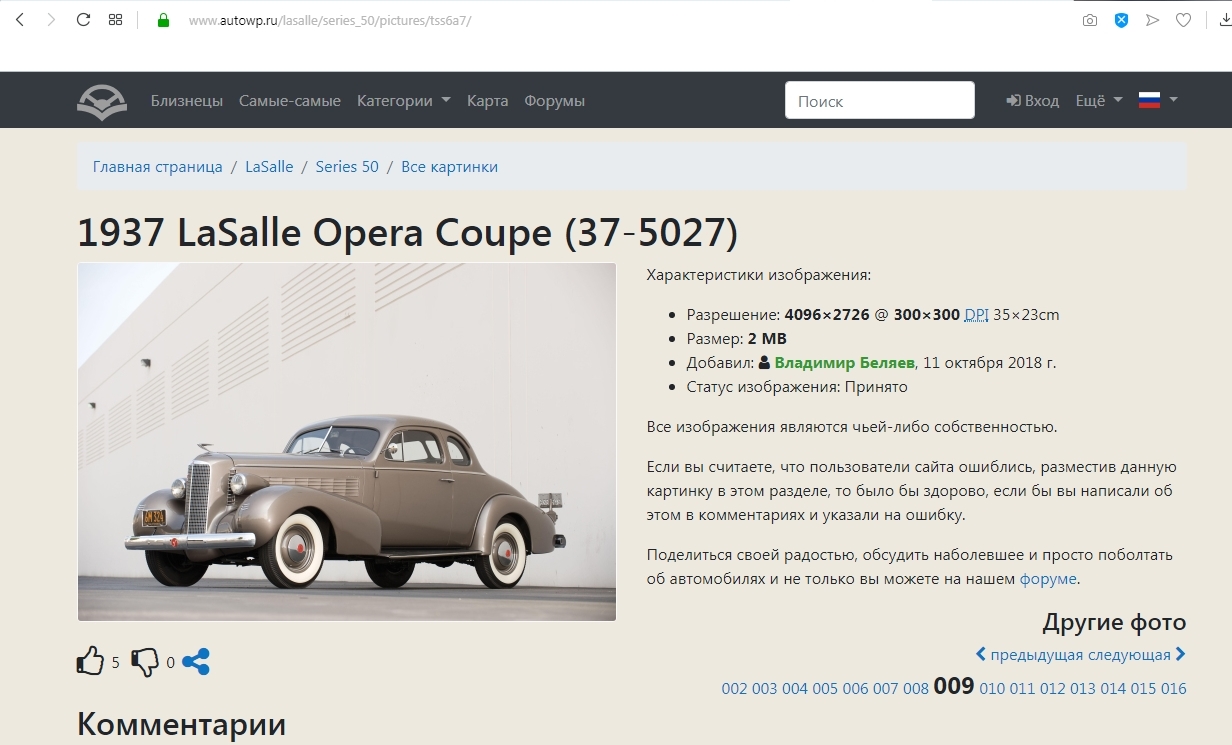Reload the page with the refresh icon
1232x745 pixels.
tap(83, 20)
